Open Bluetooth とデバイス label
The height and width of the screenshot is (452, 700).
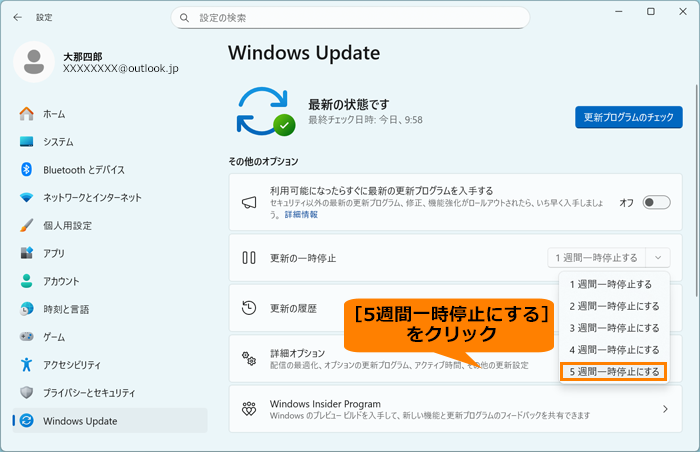(84, 170)
